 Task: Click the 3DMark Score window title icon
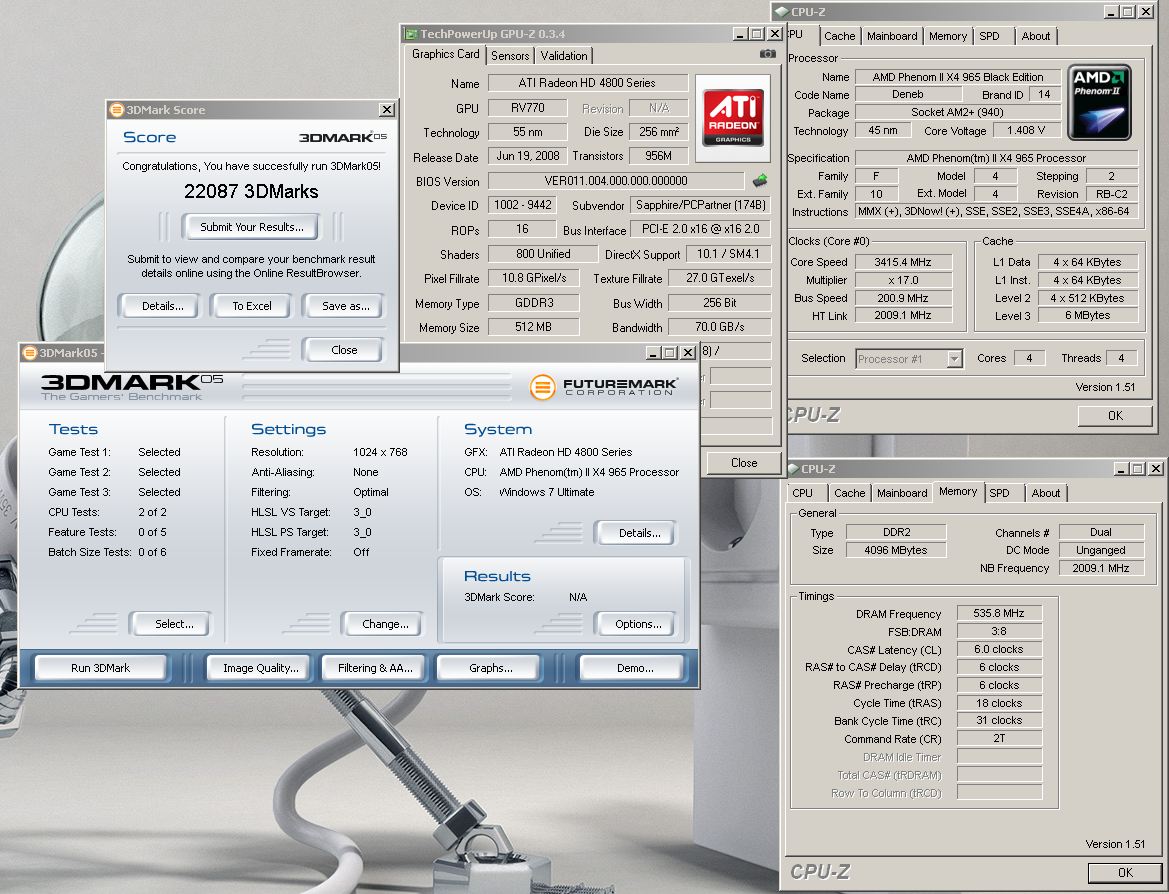(x=116, y=110)
